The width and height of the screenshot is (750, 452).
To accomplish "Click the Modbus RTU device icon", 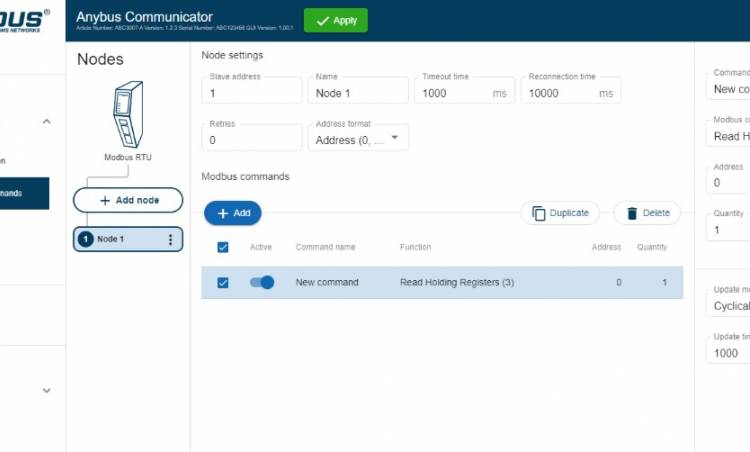I will [127, 115].
